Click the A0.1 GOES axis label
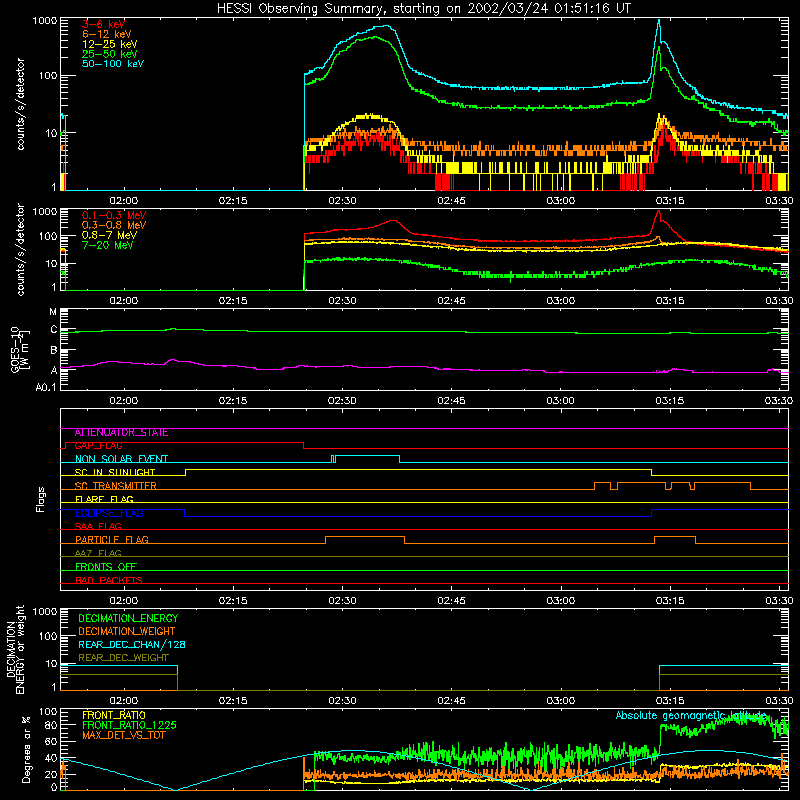 click(x=46, y=387)
